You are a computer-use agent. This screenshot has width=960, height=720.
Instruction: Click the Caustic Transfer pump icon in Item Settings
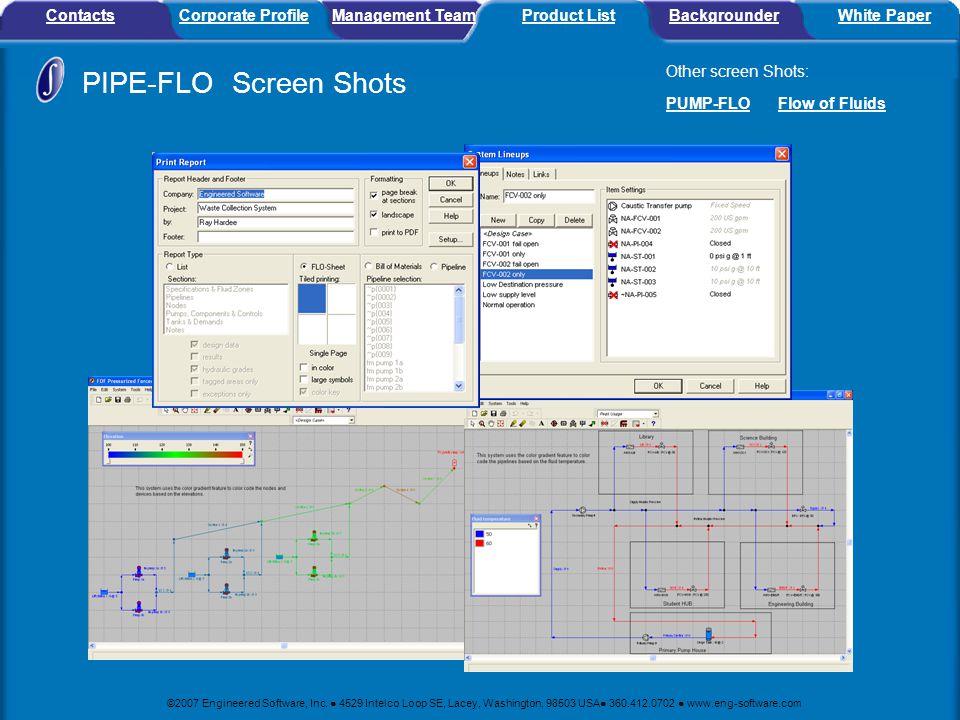pos(612,206)
